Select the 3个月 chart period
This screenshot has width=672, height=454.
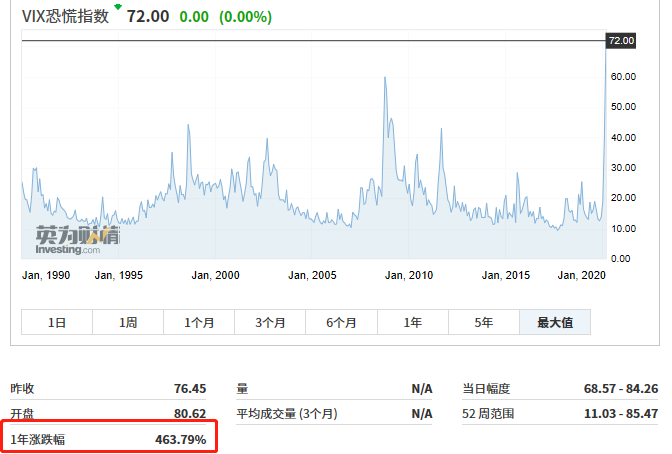click(x=270, y=322)
